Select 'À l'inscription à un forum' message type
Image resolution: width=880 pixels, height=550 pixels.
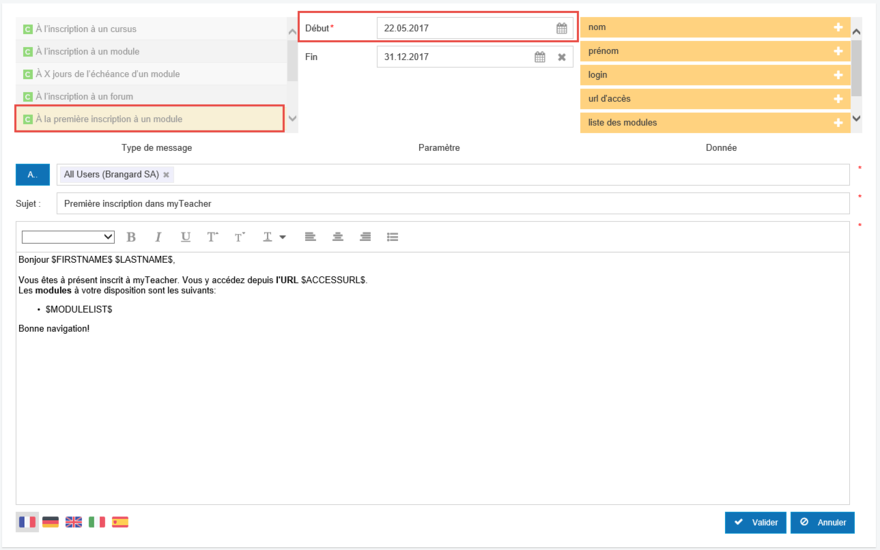(x=84, y=97)
